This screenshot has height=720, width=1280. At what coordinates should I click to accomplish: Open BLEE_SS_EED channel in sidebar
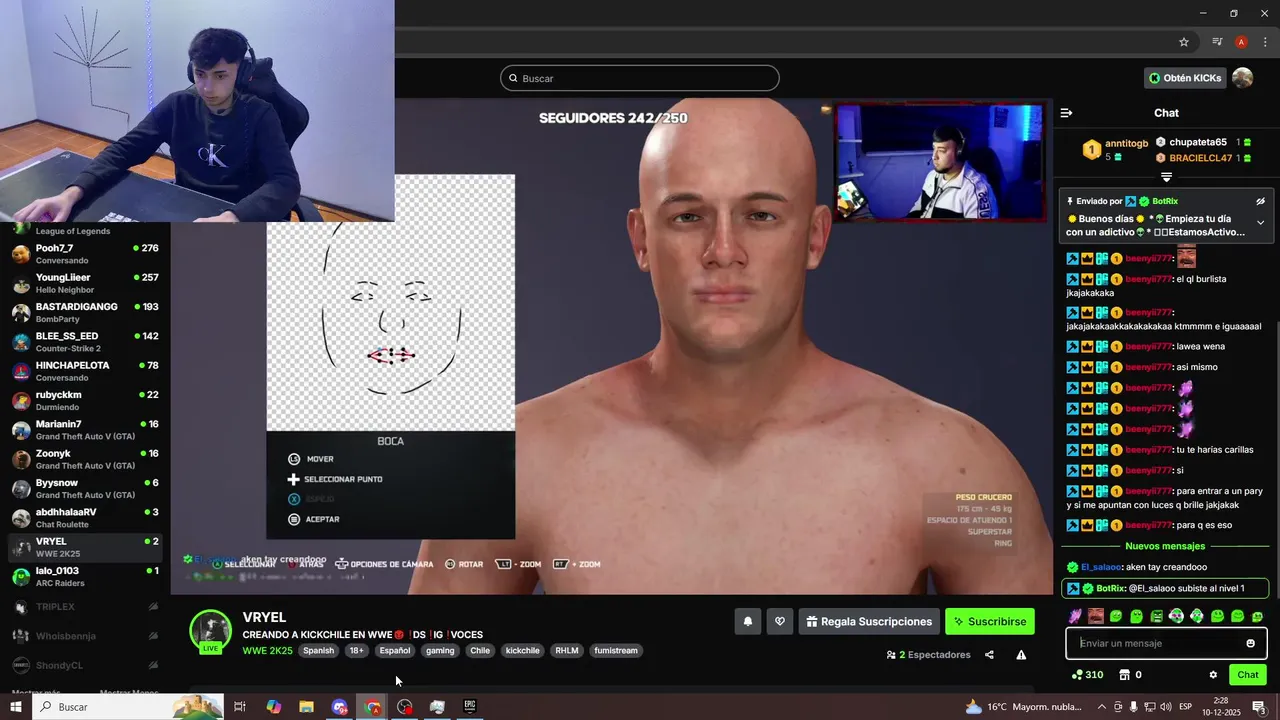85,341
